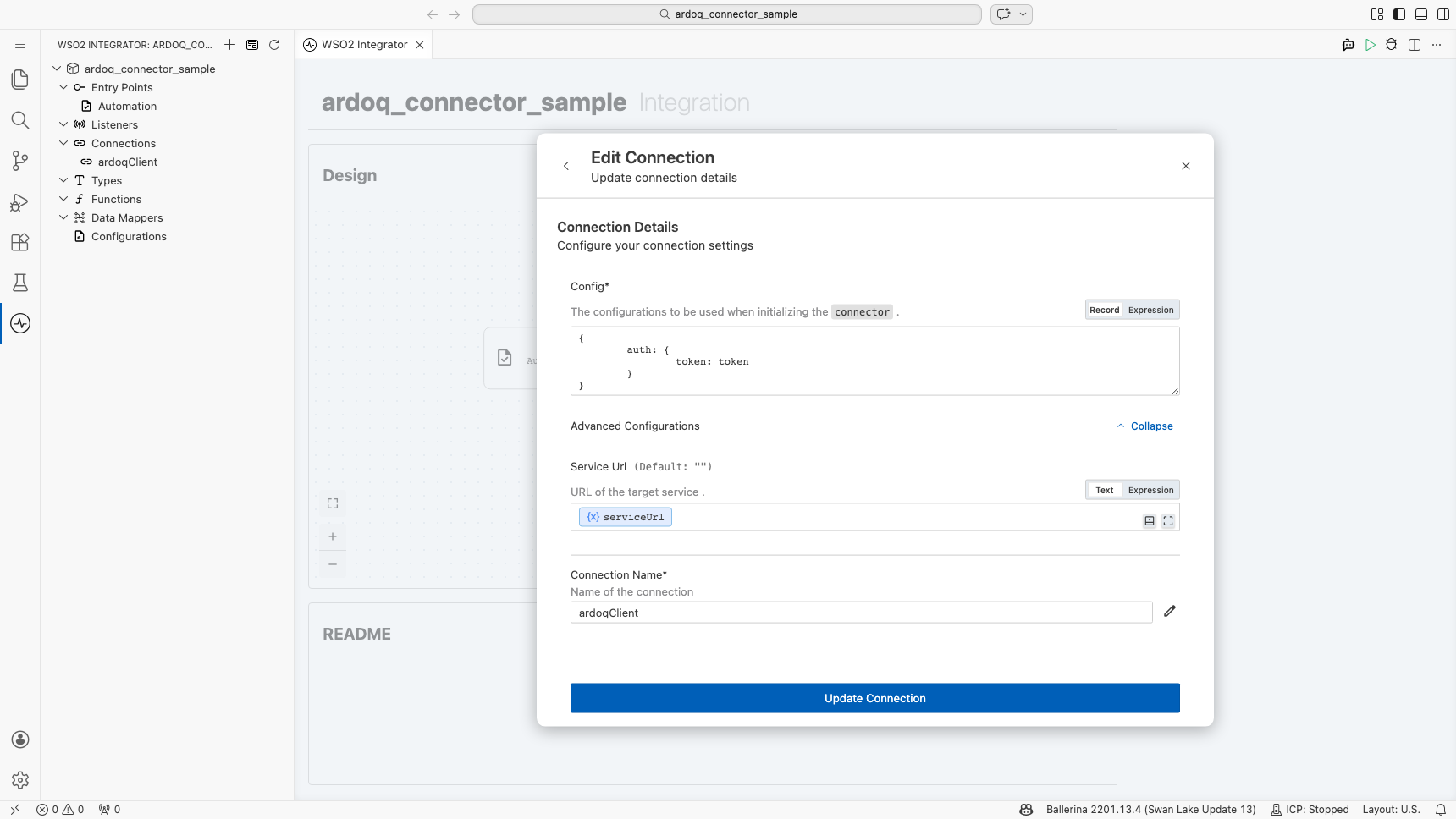The height and width of the screenshot is (819, 1456).
Task: Collapse the Entry Points tree node
Action: pos(63,87)
